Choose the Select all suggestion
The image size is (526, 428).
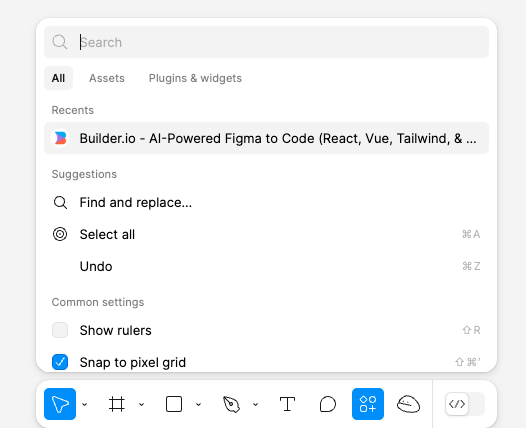tap(266, 234)
